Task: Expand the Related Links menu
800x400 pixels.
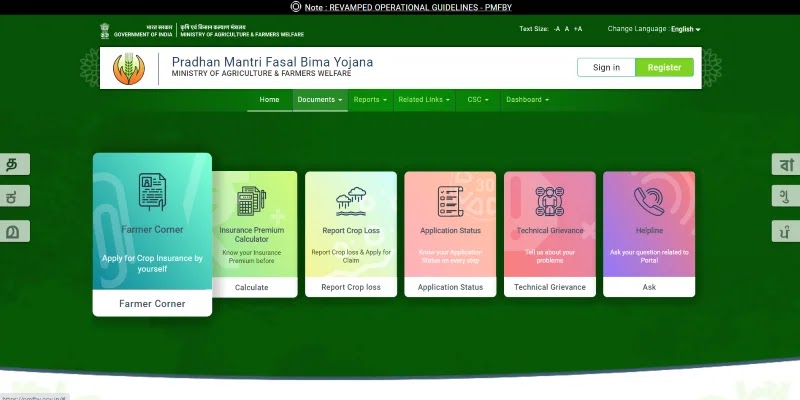Action: pyautogui.click(x=424, y=100)
